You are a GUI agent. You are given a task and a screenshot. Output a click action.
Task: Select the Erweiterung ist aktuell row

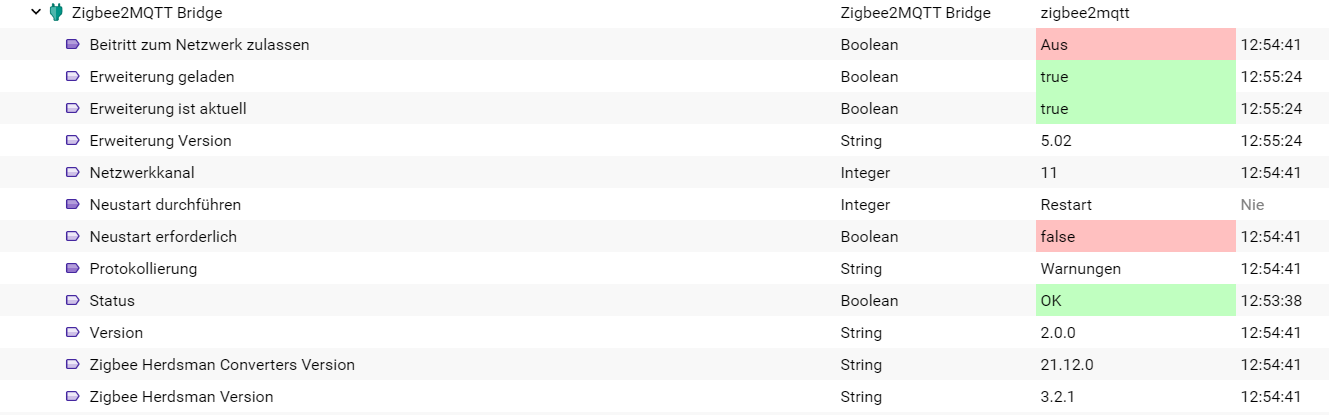[x=664, y=109]
